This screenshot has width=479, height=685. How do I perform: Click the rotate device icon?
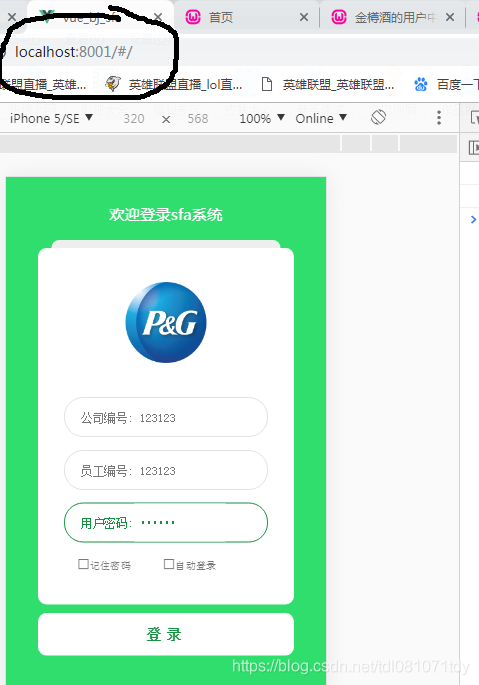point(378,117)
